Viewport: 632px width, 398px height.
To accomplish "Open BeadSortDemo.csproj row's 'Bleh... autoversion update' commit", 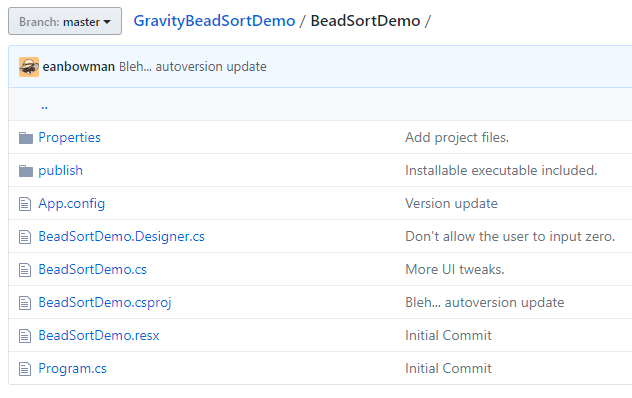I will click(x=484, y=303).
